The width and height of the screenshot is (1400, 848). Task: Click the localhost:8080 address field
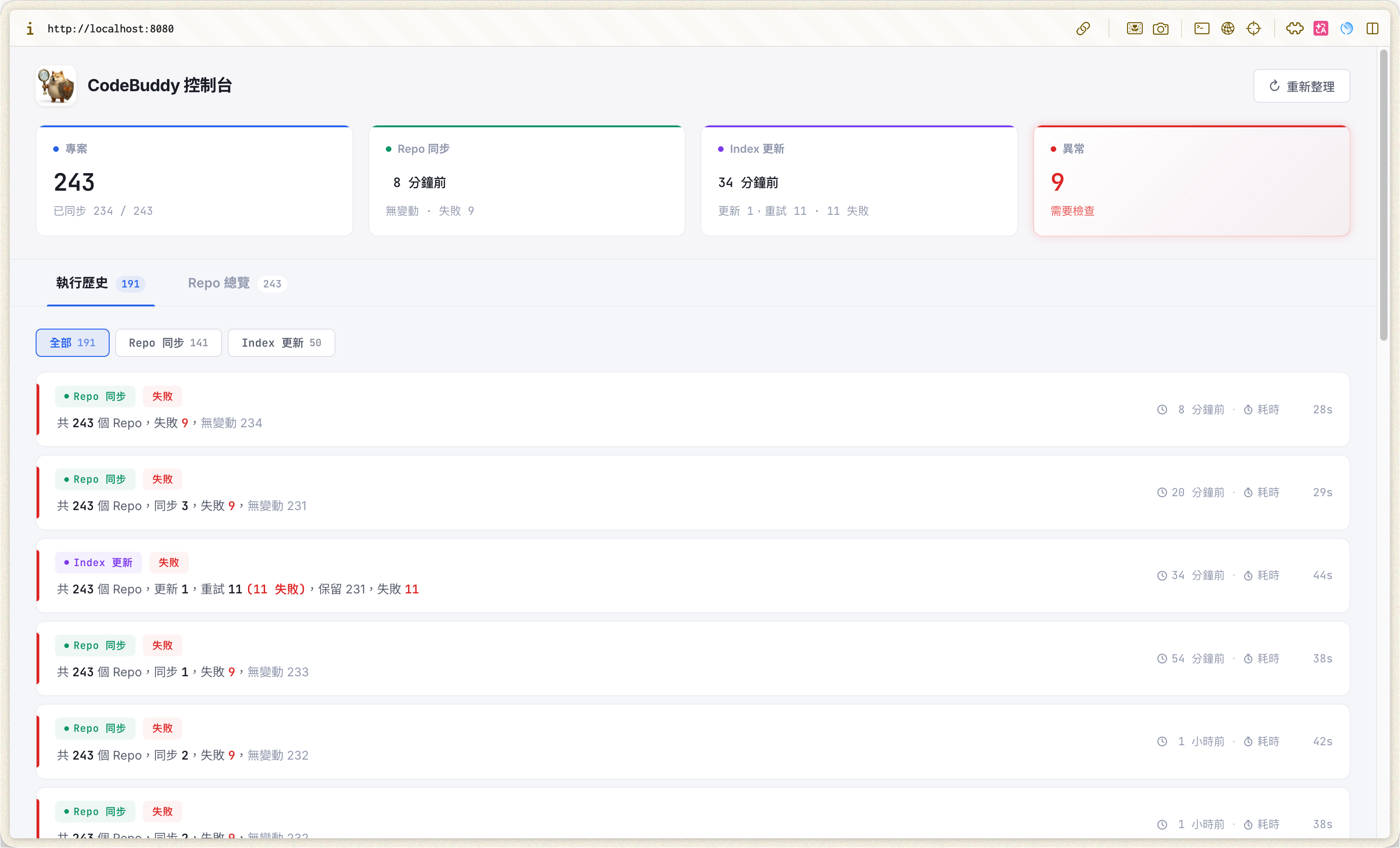pyautogui.click(x=111, y=28)
